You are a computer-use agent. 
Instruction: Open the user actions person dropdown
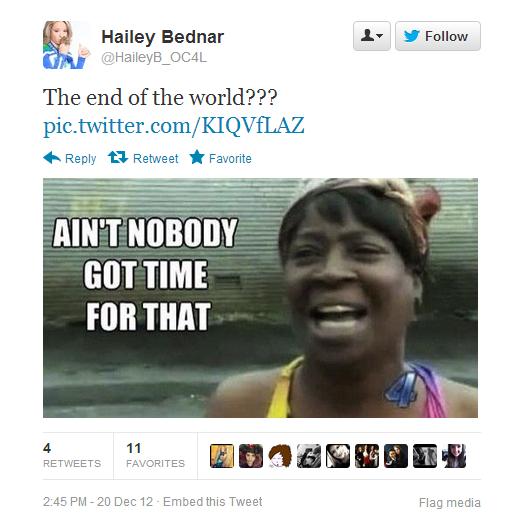[x=372, y=36]
